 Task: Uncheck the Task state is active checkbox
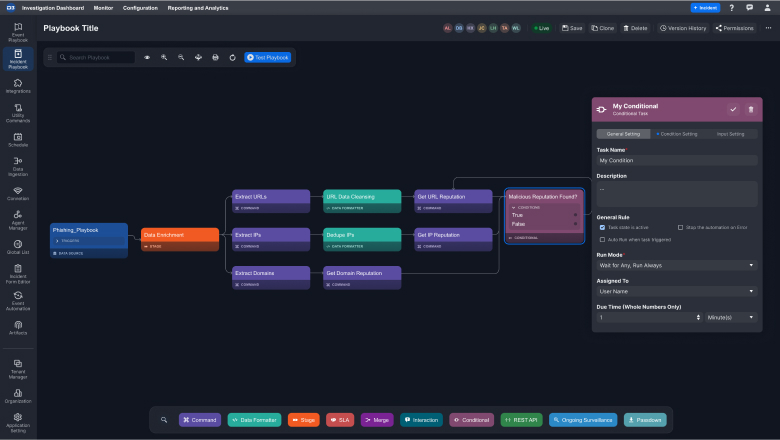(x=602, y=228)
